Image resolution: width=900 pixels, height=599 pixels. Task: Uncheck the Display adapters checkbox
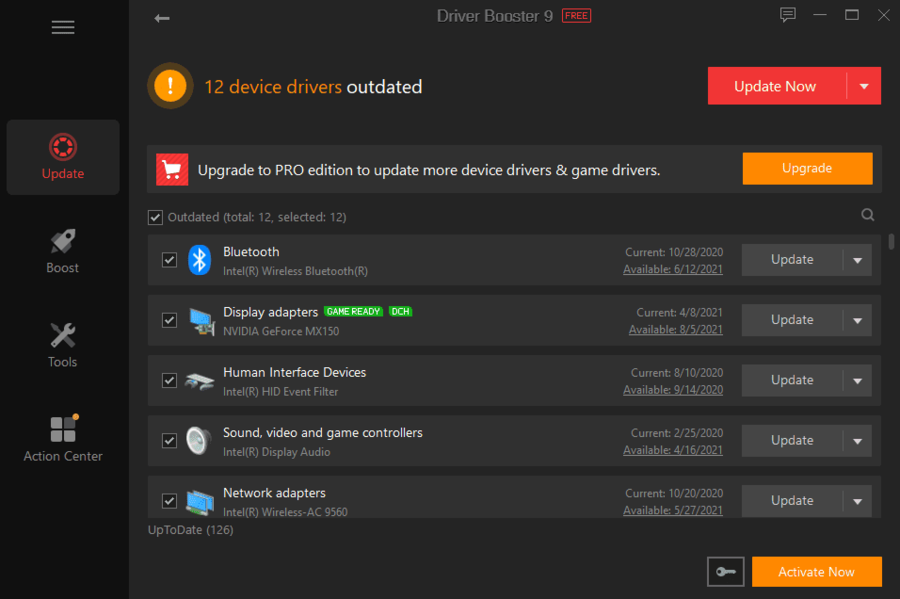[x=169, y=320]
